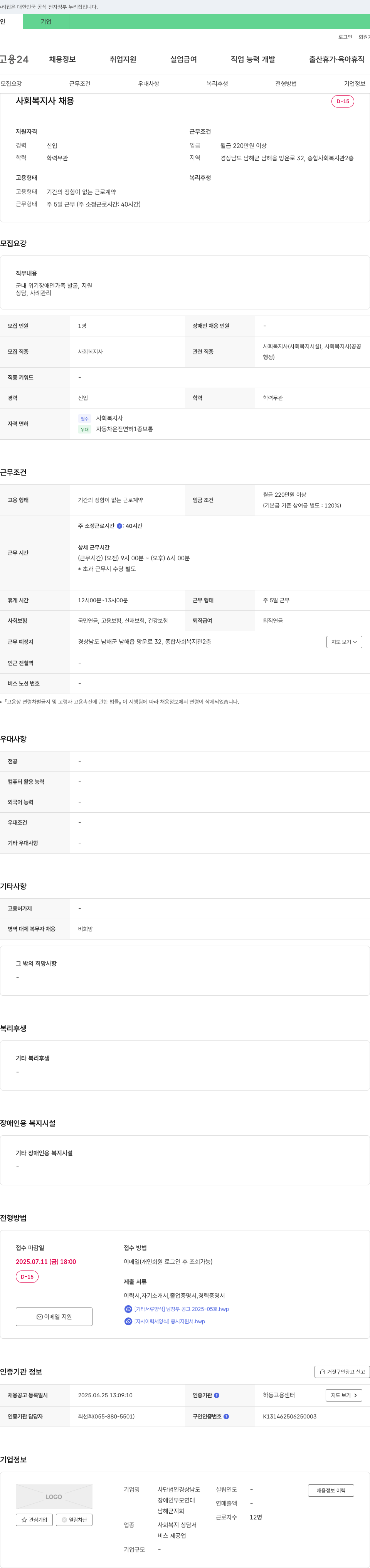Click the 퇴직연금 value
Viewport: 370px width, 1568px height.
tap(272, 621)
